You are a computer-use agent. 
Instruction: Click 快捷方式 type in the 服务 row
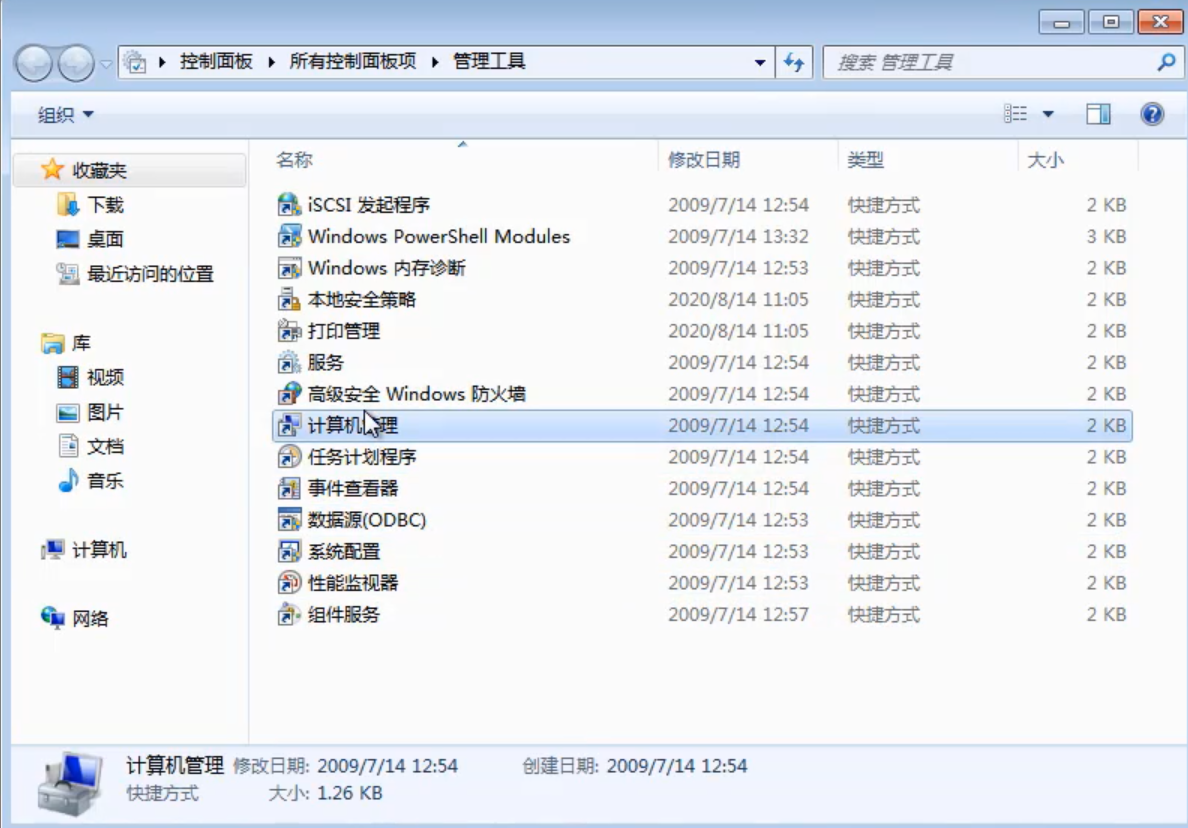point(883,363)
